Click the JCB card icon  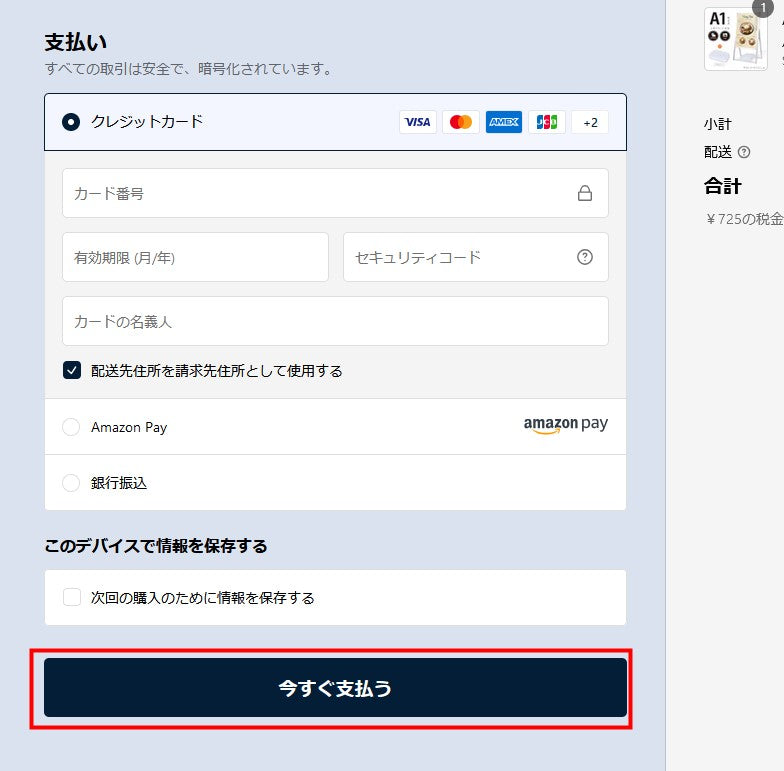click(x=547, y=122)
